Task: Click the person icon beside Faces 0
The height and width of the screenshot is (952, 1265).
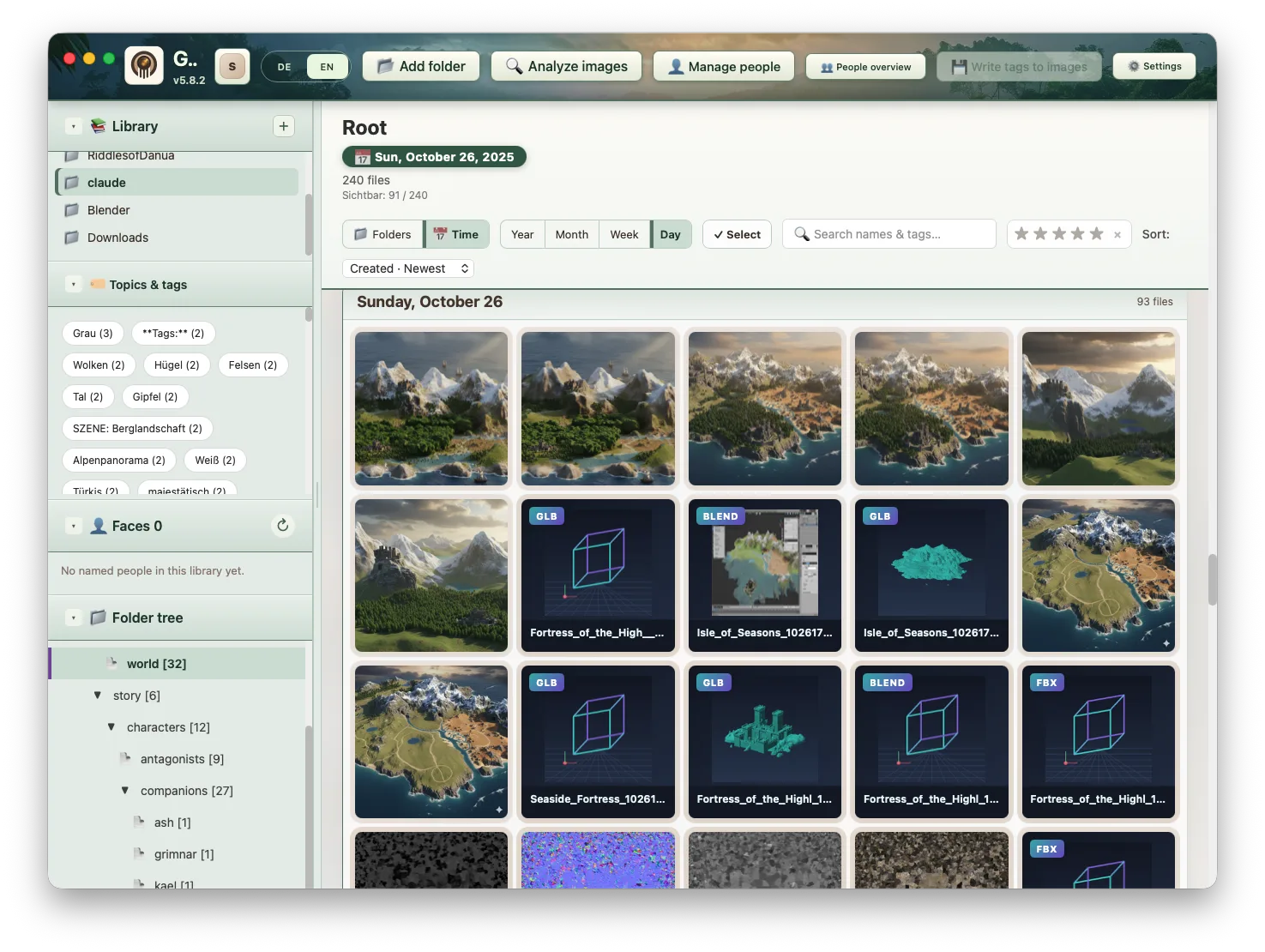Action: [99, 526]
